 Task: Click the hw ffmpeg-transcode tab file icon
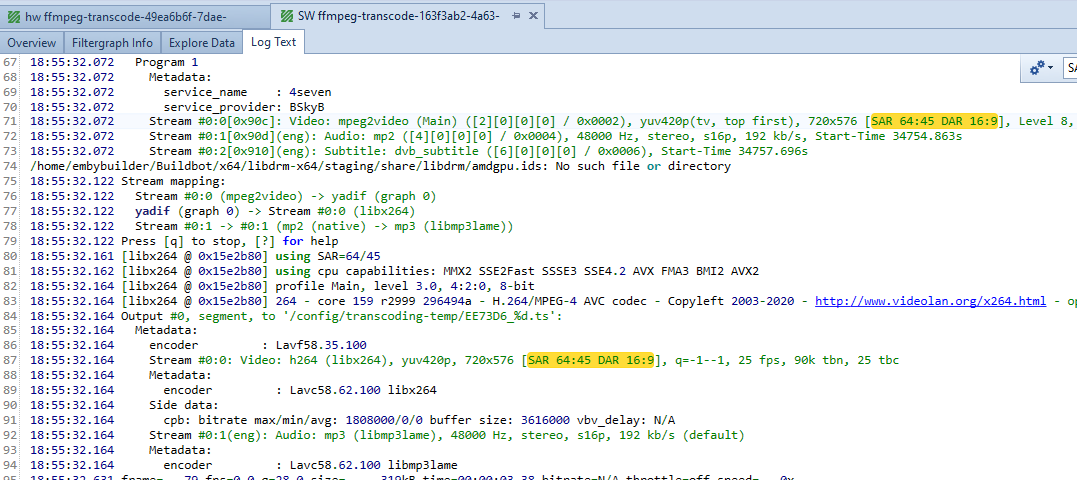(12, 16)
